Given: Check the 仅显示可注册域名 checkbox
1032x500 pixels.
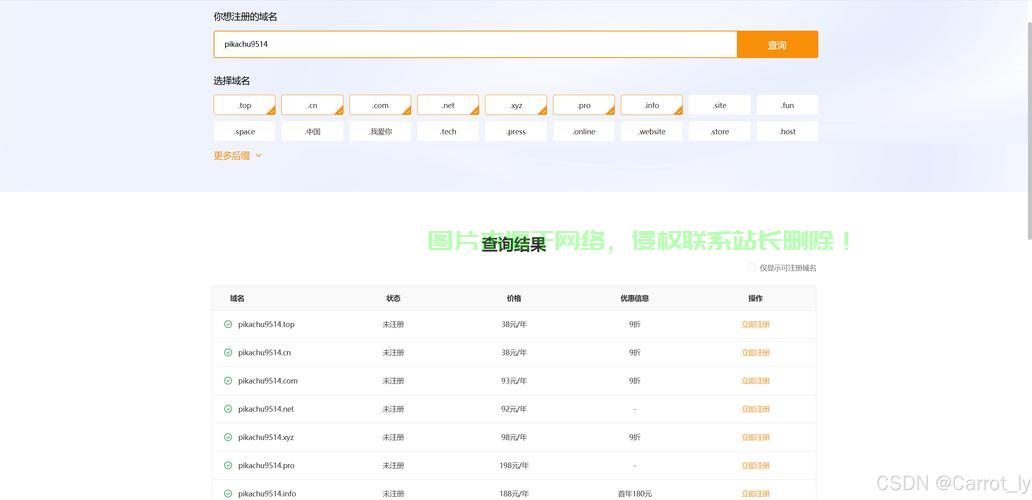Looking at the screenshot, I should [752, 268].
